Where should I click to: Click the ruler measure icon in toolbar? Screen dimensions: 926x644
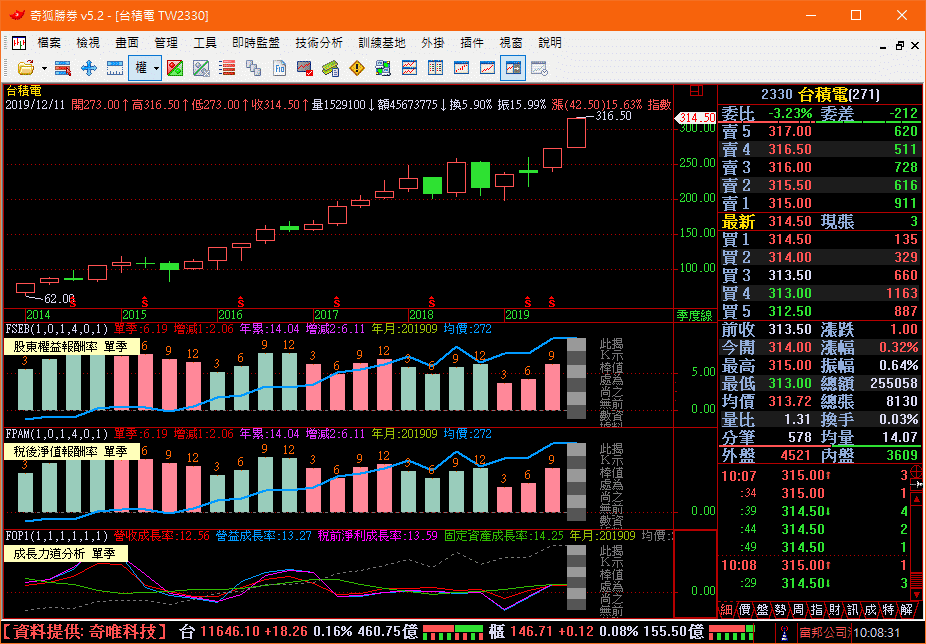pyautogui.click(x=115, y=69)
